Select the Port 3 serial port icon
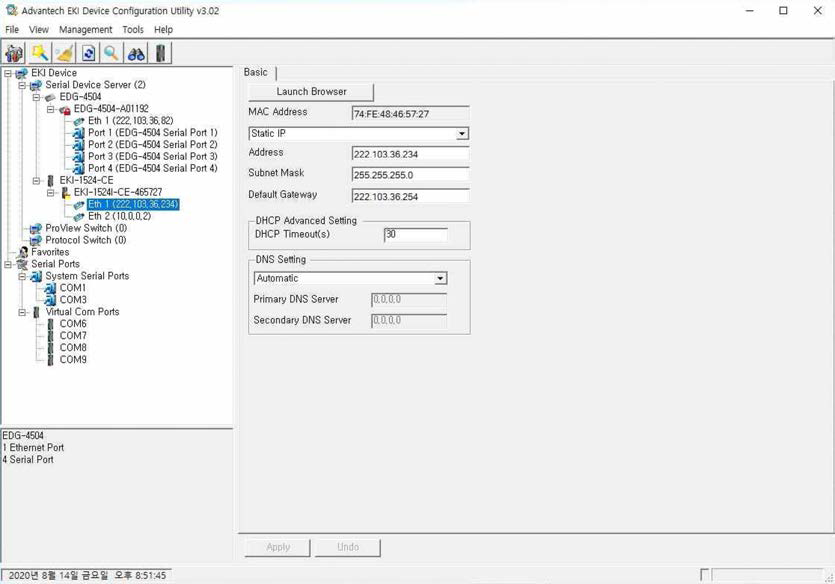Screen dimensions: 835x584 pyautogui.click(x=79, y=157)
